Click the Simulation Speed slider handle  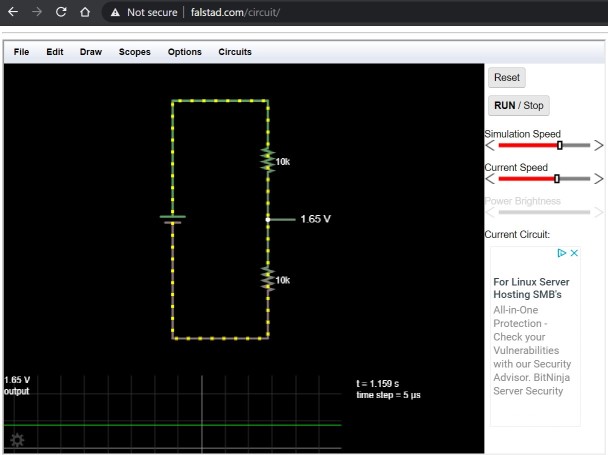tap(560, 145)
